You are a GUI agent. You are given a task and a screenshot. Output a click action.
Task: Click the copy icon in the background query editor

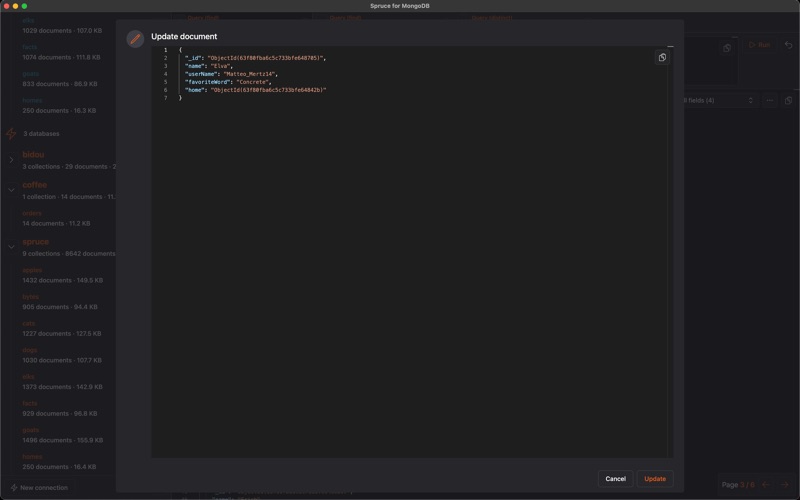pyautogui.click(x=727, y=48)
